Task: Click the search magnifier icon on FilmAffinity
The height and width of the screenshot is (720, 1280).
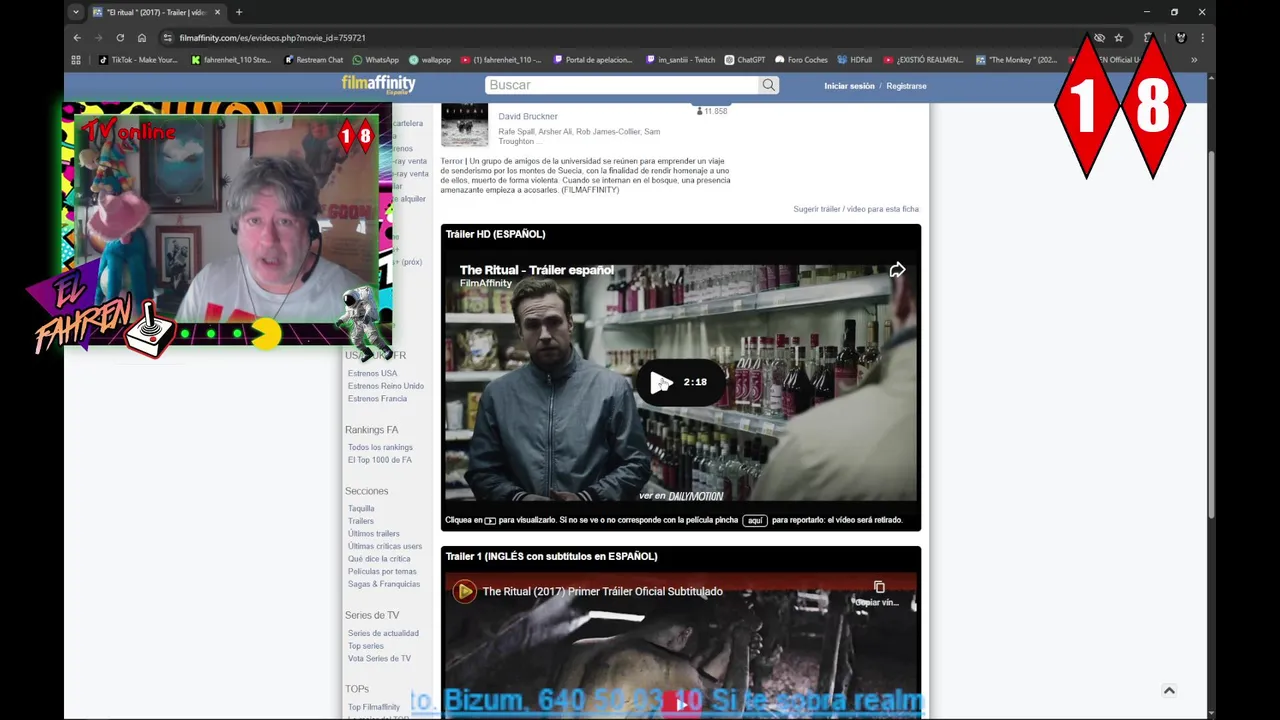Action: [x=768, y=85]
